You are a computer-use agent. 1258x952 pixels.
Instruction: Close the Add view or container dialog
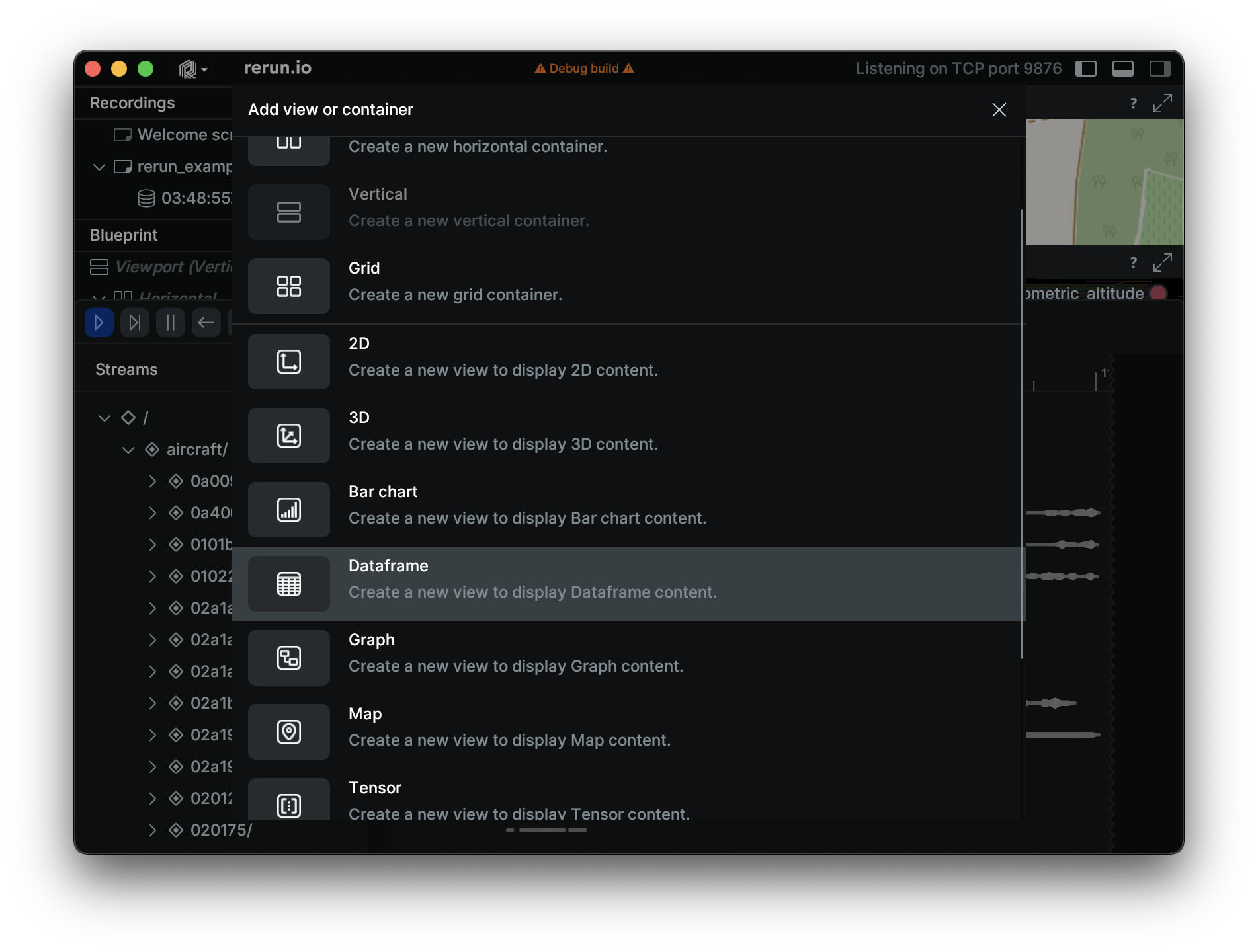click(999, 110)
